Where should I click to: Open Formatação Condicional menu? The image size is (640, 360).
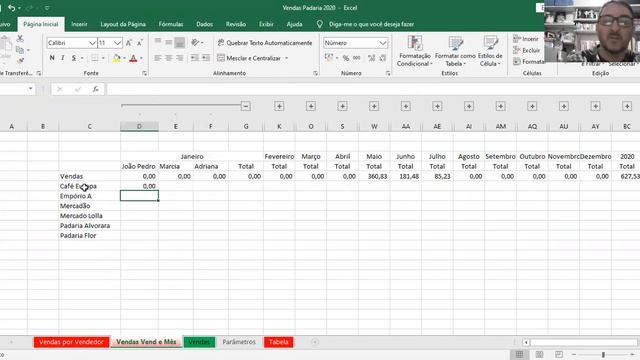414,51
